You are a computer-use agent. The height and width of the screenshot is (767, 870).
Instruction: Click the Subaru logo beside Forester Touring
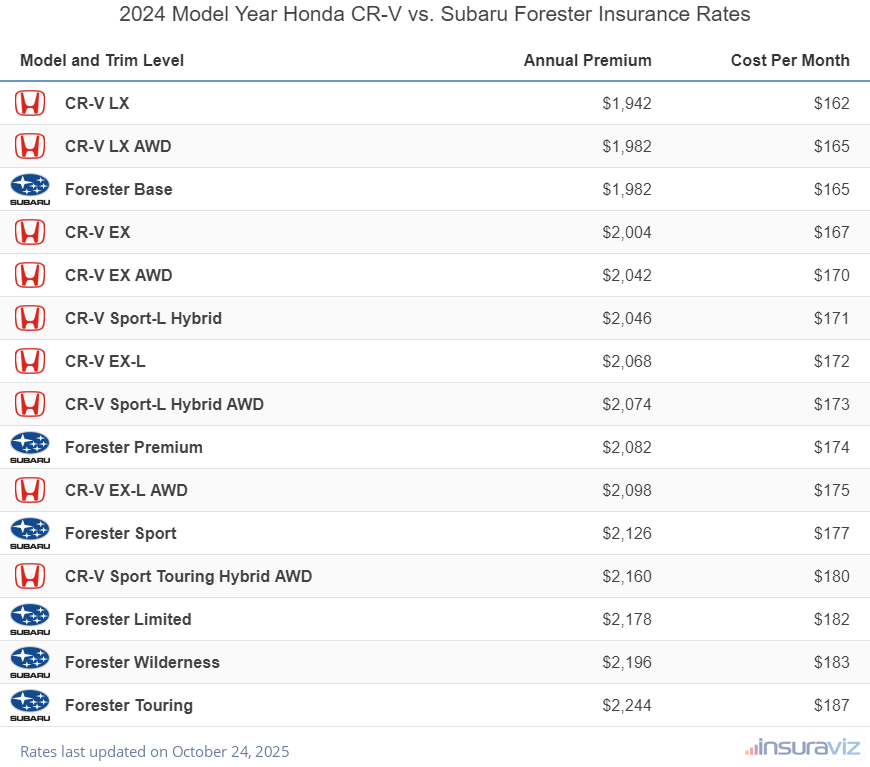pos(30,705)
